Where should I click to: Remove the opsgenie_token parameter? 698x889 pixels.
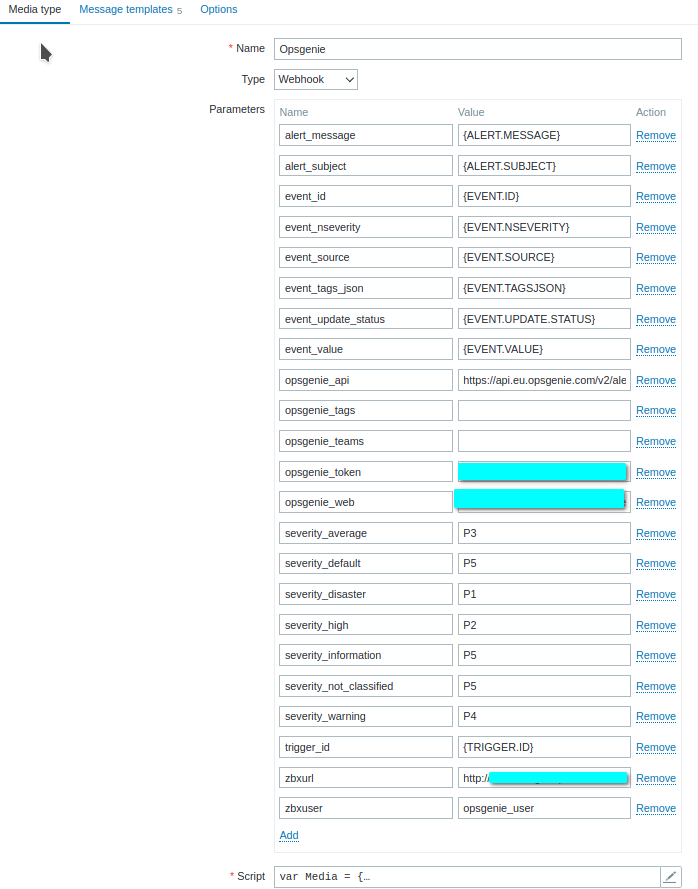click(x=655, y=472)
